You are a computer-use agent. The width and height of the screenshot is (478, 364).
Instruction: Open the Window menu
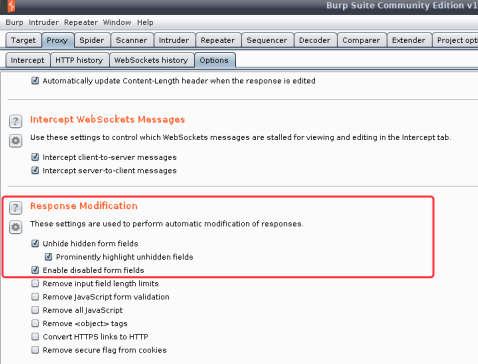(117, 22)
